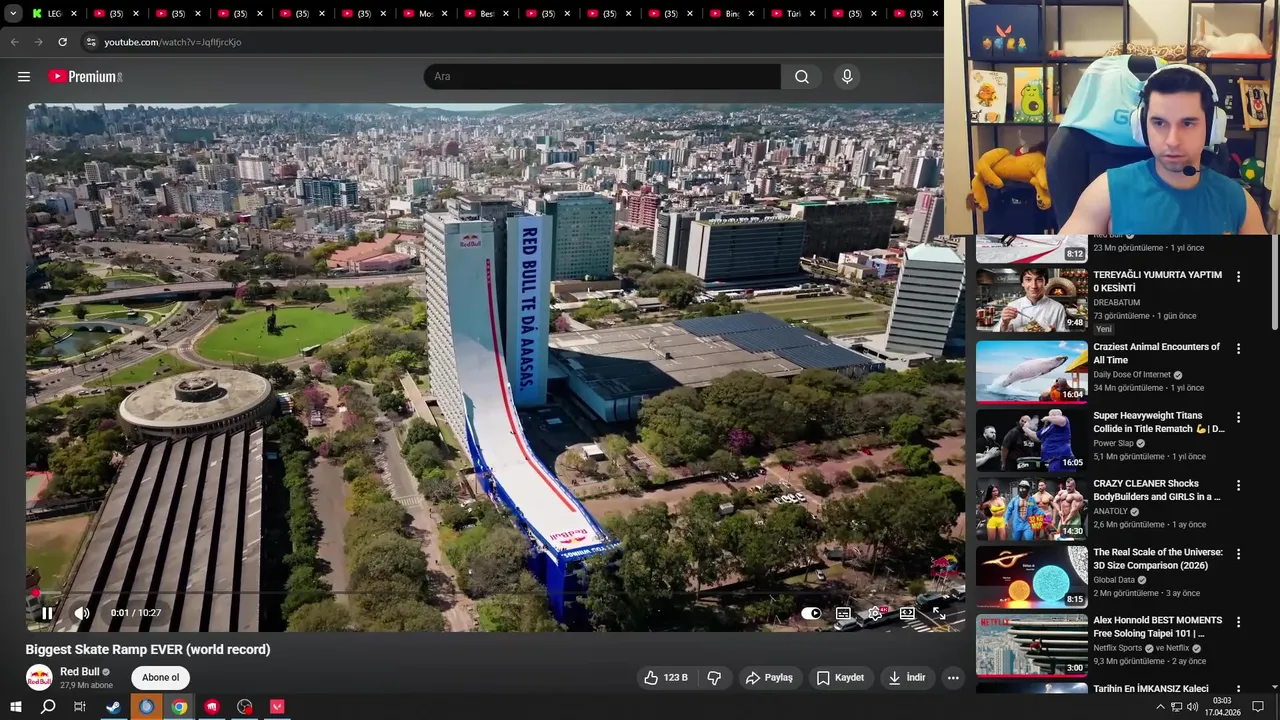Viewport: 1280px width, 720px height.
Task: Open 'Alex Honnold BEST MOMENTS' video title
Action: coord(1158,627)
